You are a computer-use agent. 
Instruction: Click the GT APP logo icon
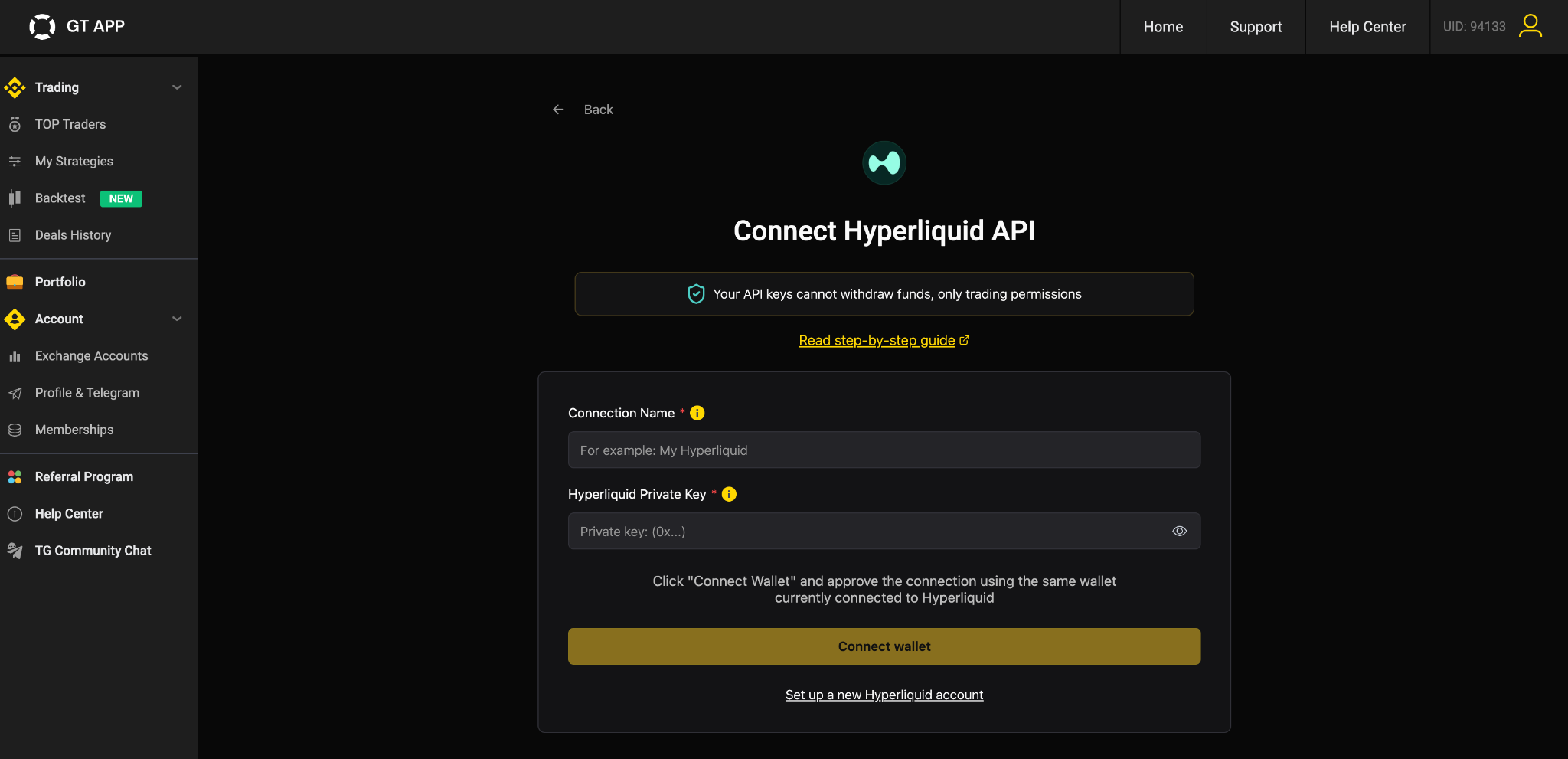pyautogui.click(x=42, y=27)
